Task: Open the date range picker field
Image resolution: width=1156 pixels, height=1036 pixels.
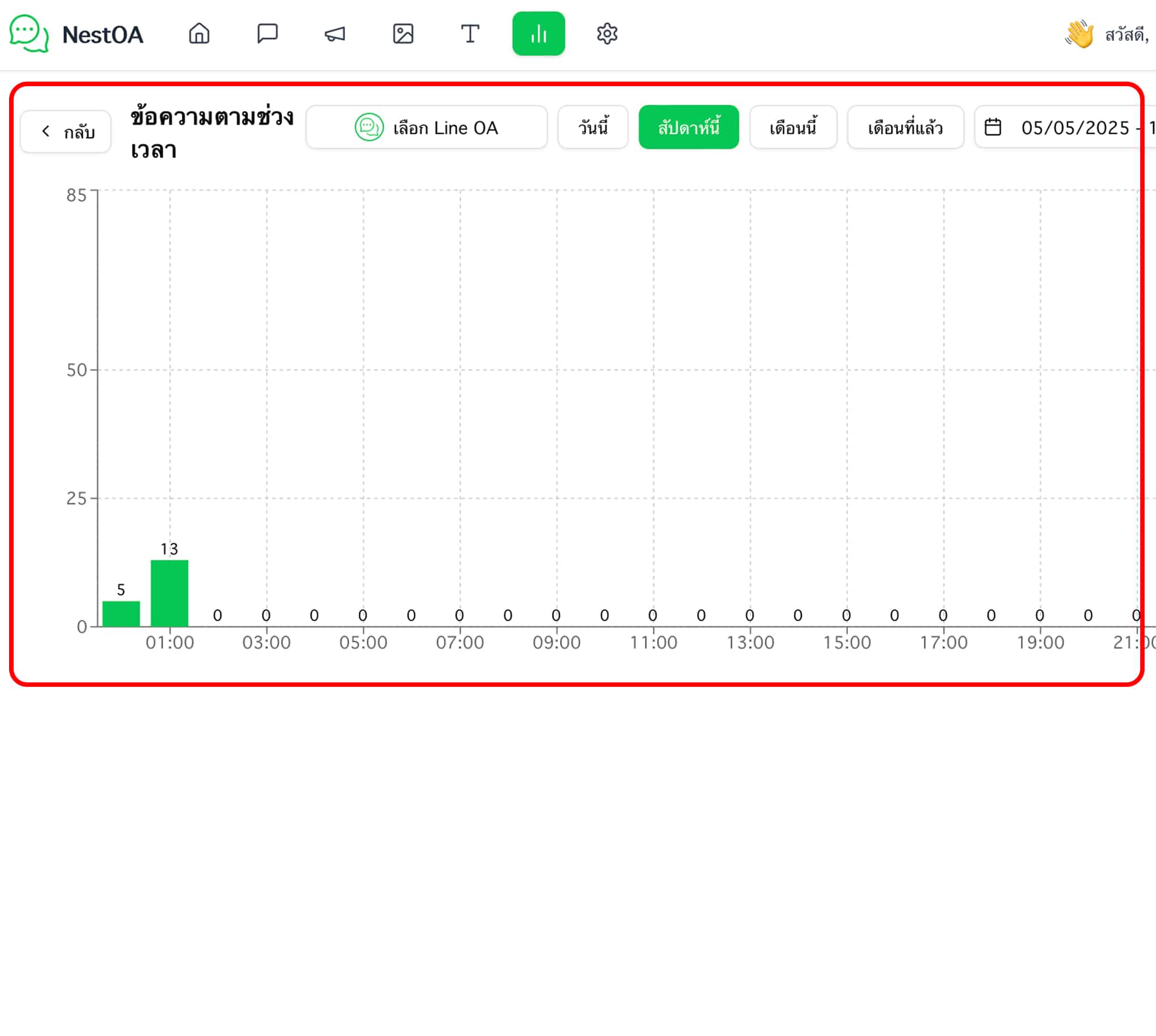Action: click(x=1065, y=127)
